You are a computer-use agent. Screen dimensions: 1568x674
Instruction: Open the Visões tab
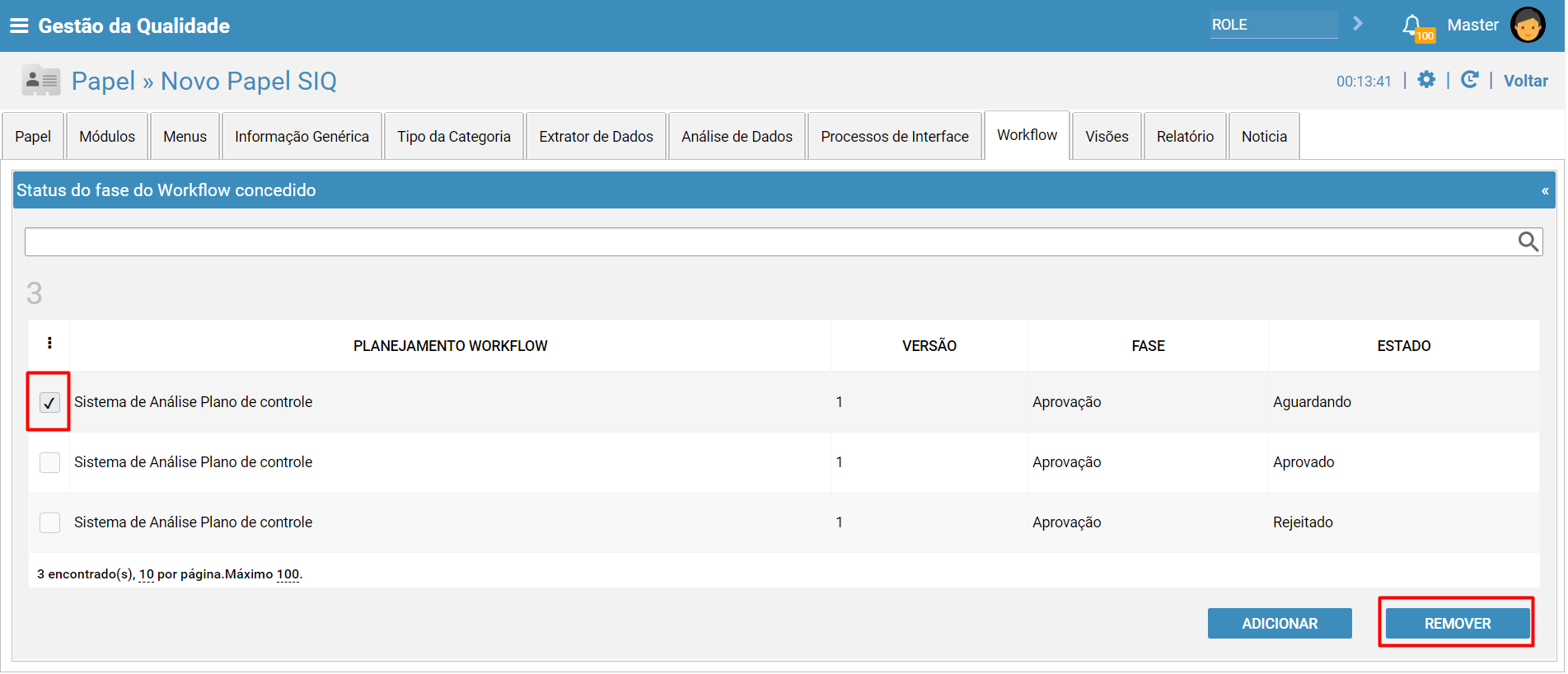1107,136
